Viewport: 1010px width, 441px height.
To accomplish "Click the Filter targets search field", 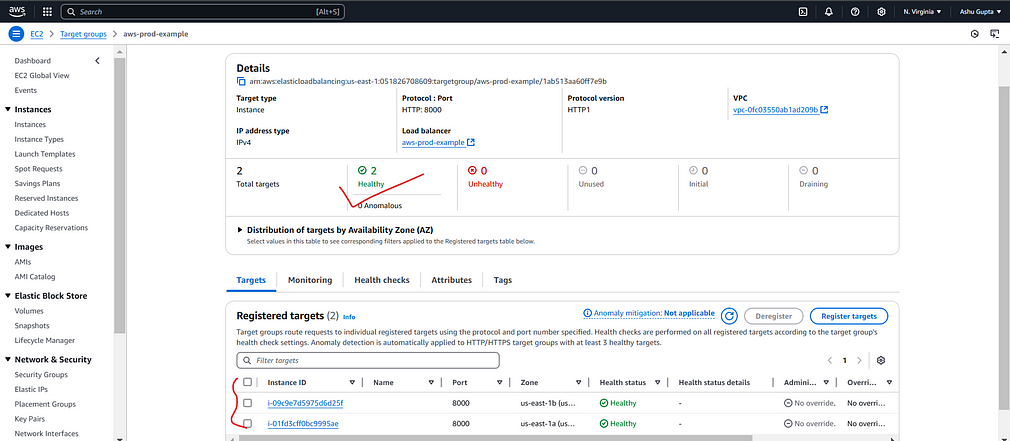I will coord(368,361).
